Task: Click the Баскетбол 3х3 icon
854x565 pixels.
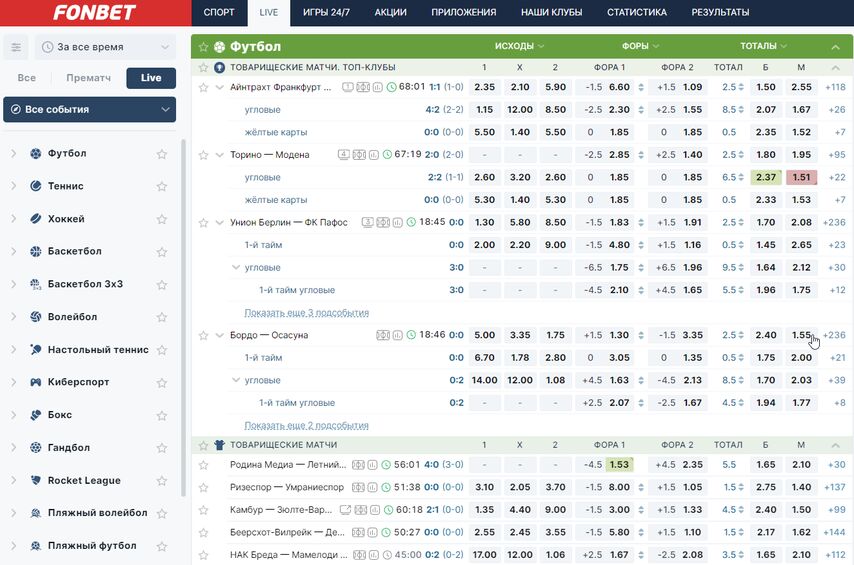Action: [x=36, y=284]
